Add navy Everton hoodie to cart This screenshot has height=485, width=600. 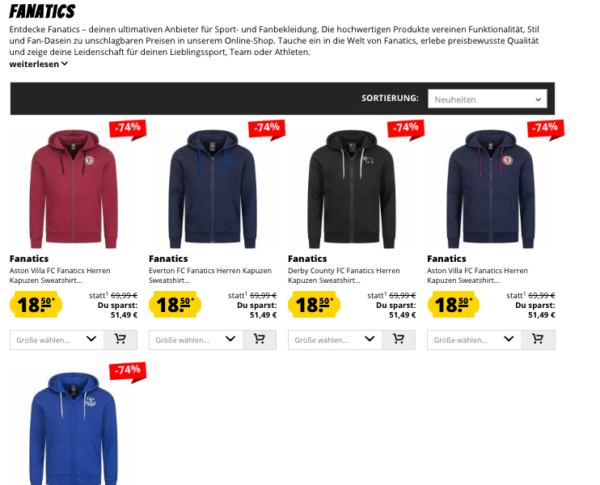(x=259, y=339)
